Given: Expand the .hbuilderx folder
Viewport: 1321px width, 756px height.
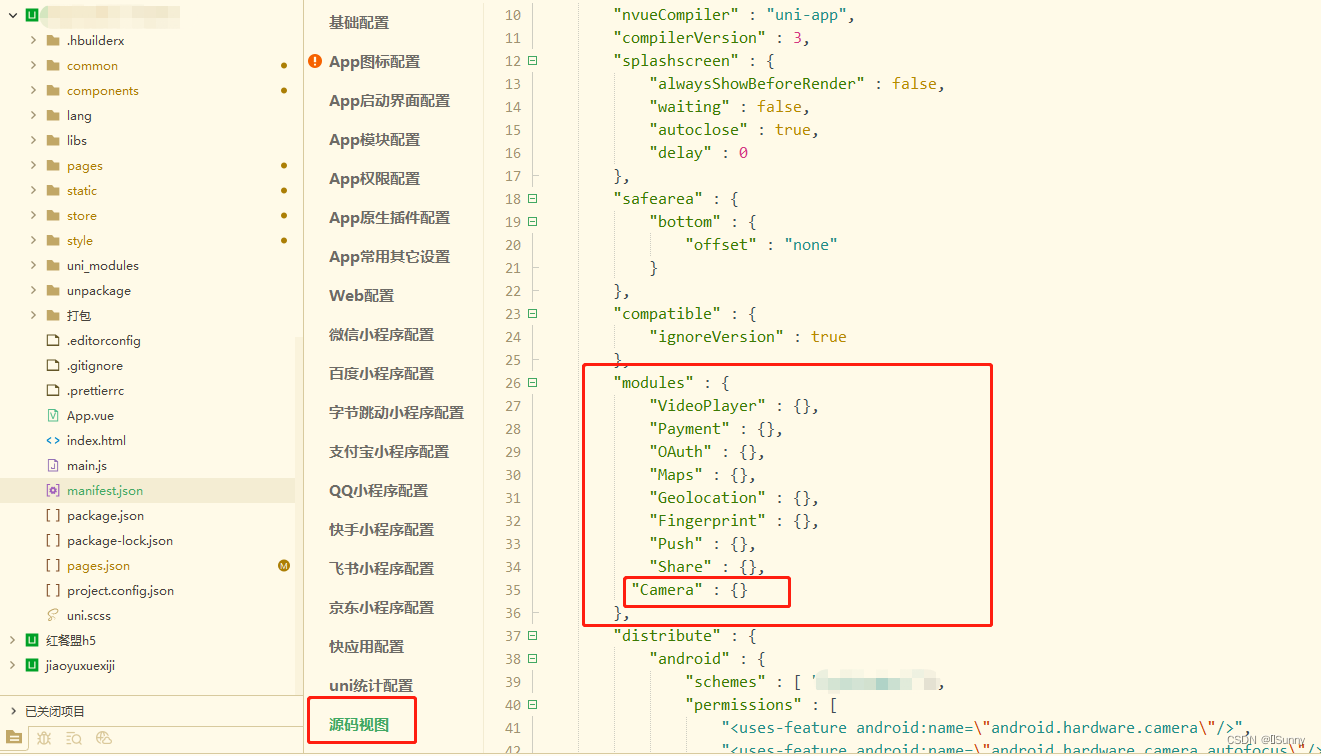Looking at the screenshot, I should click(x=33, y=40).
